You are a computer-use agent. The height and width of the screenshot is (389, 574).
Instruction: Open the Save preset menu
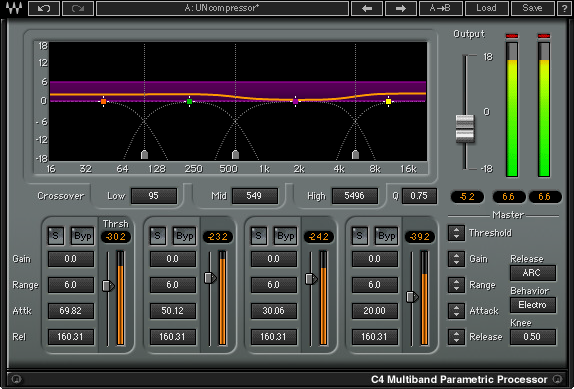click(533, 8)
